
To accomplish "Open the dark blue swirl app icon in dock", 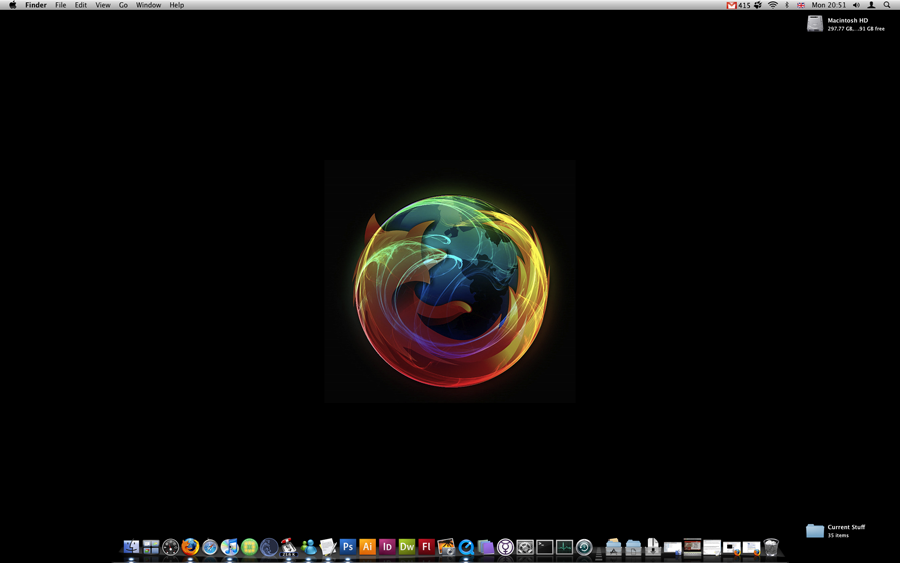I will pyautogui.click(x=269, y=548).
